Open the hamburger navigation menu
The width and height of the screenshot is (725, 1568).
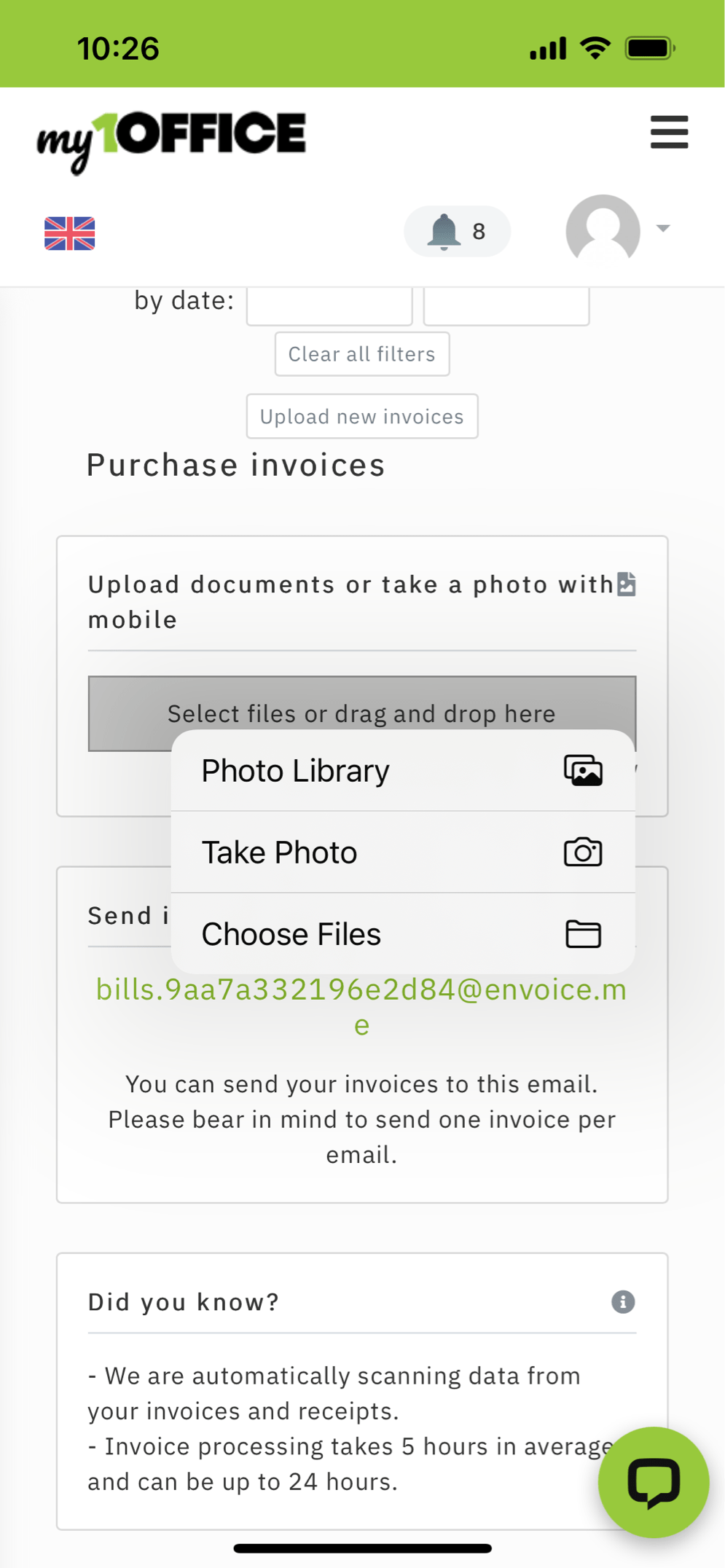(669, 132)
